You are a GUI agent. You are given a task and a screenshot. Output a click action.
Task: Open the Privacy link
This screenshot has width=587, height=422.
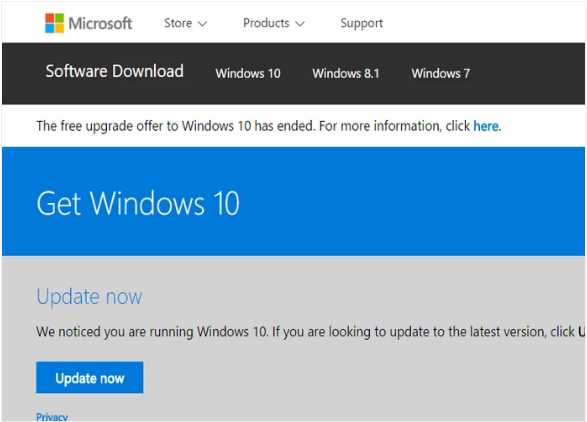pyautogui.click(x=52, y=417)
